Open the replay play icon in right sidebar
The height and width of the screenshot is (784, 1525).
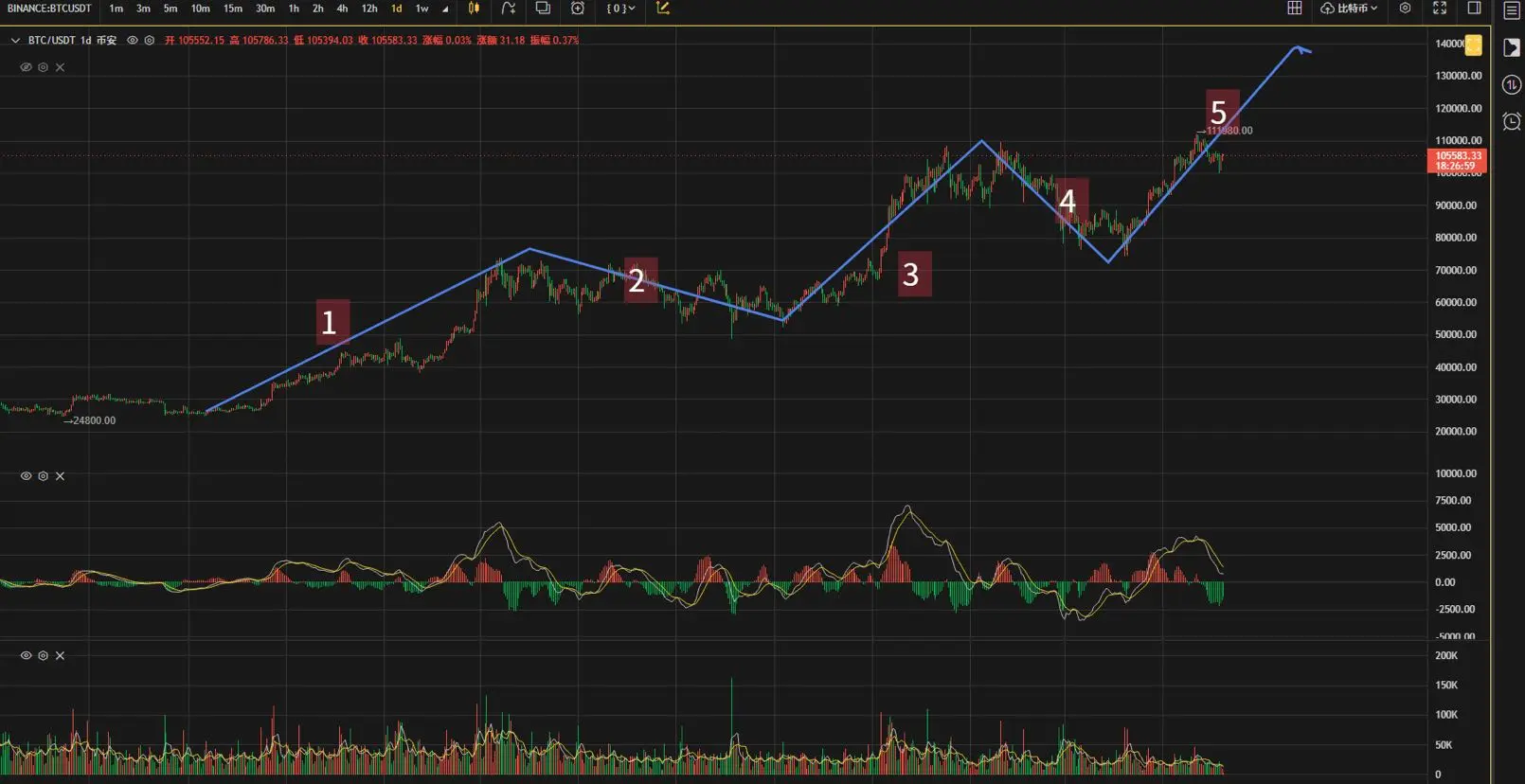[x=1512, y=48]
